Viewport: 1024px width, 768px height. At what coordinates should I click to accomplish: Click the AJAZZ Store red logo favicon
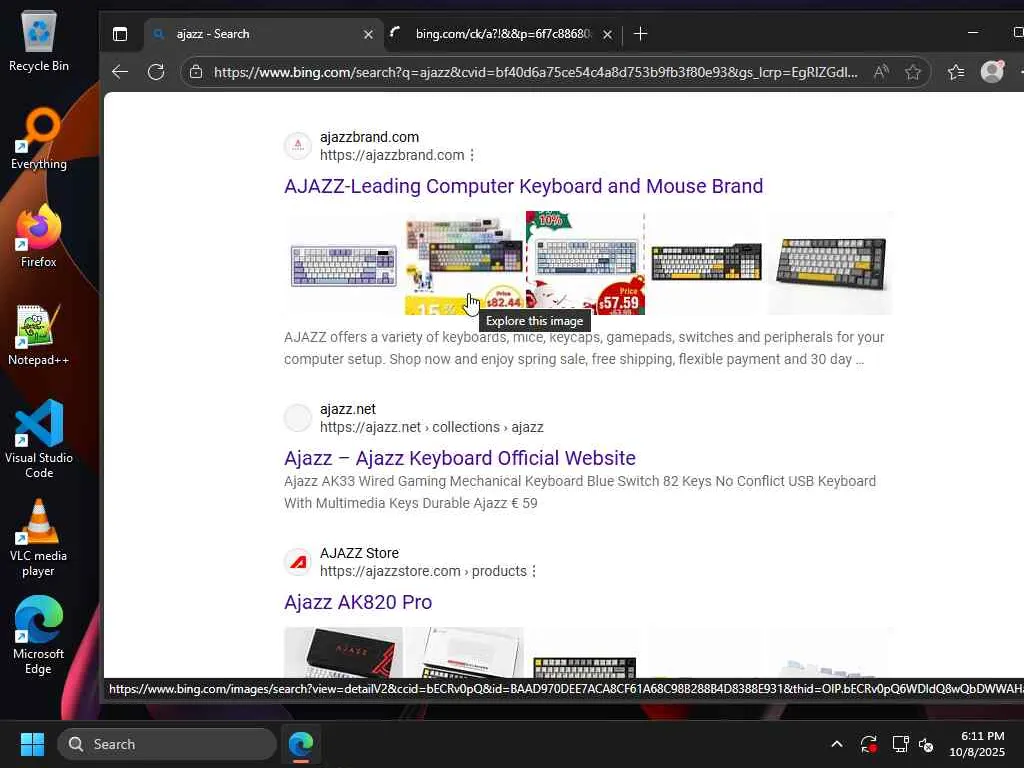click(x=298, y=562)
